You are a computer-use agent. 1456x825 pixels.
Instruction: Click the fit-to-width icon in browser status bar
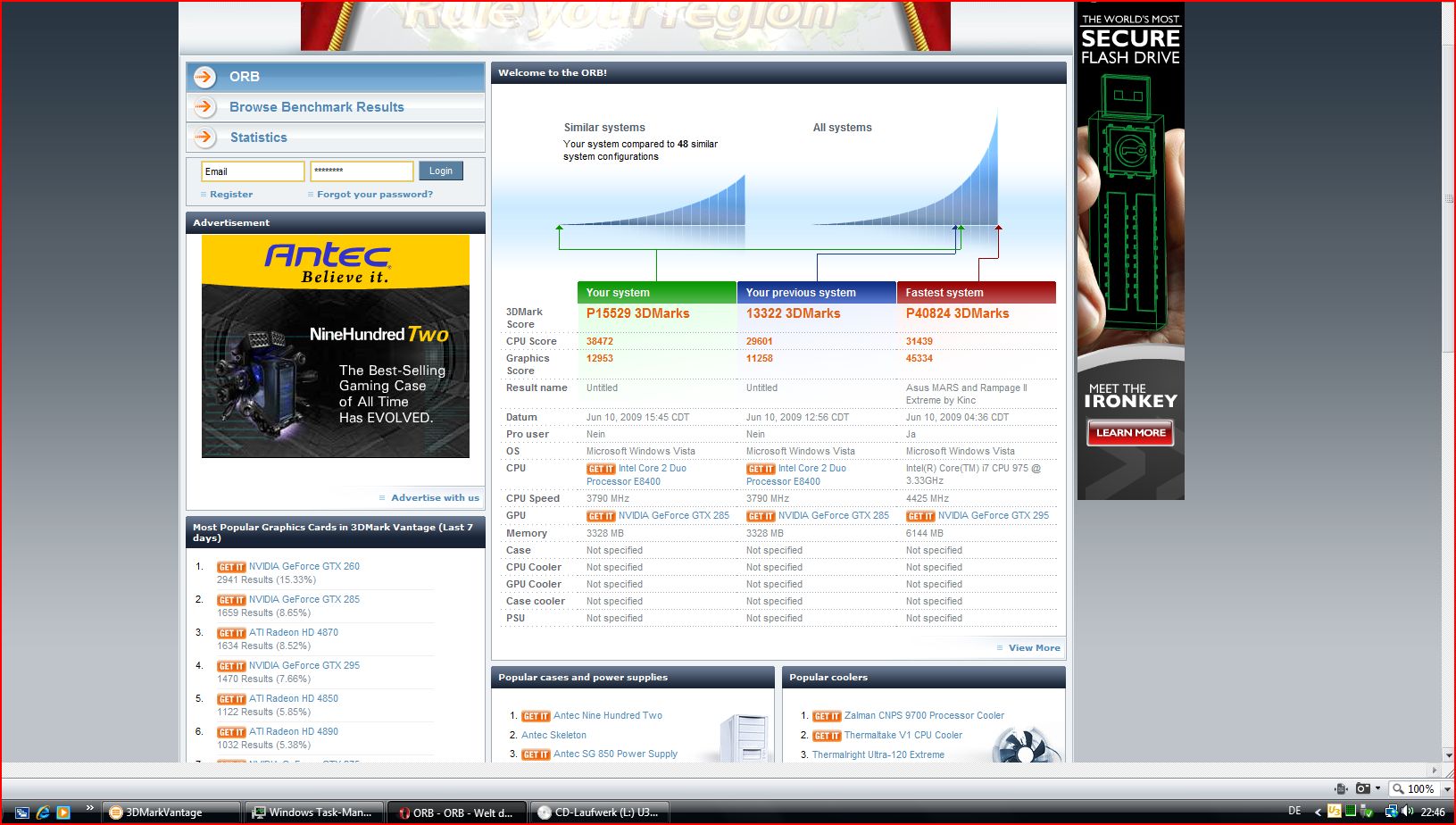point(1341,788)
